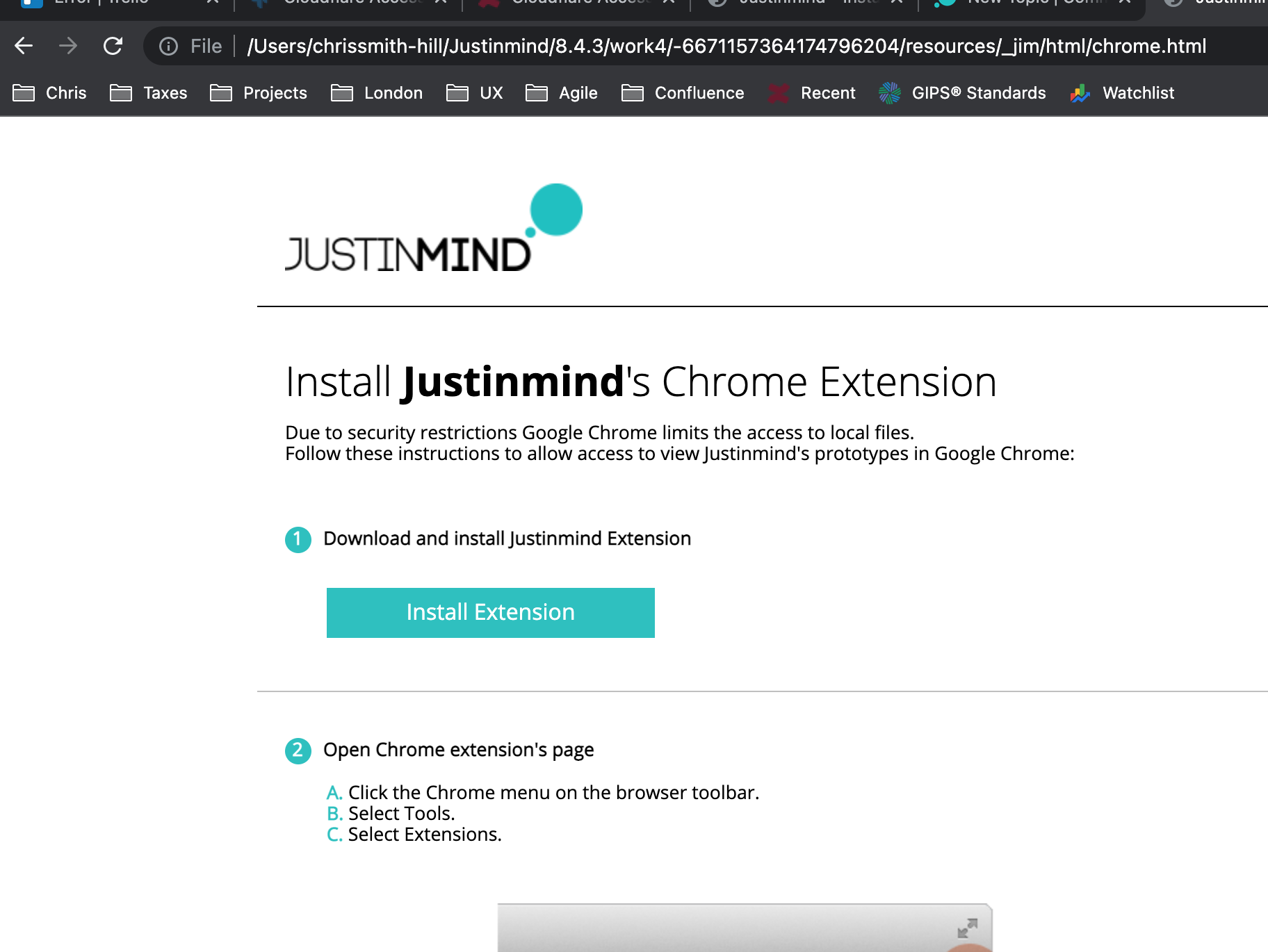This screenshot has height=952, width=1268.
Task: Reload the current page
Action: (x=113, y=47)
